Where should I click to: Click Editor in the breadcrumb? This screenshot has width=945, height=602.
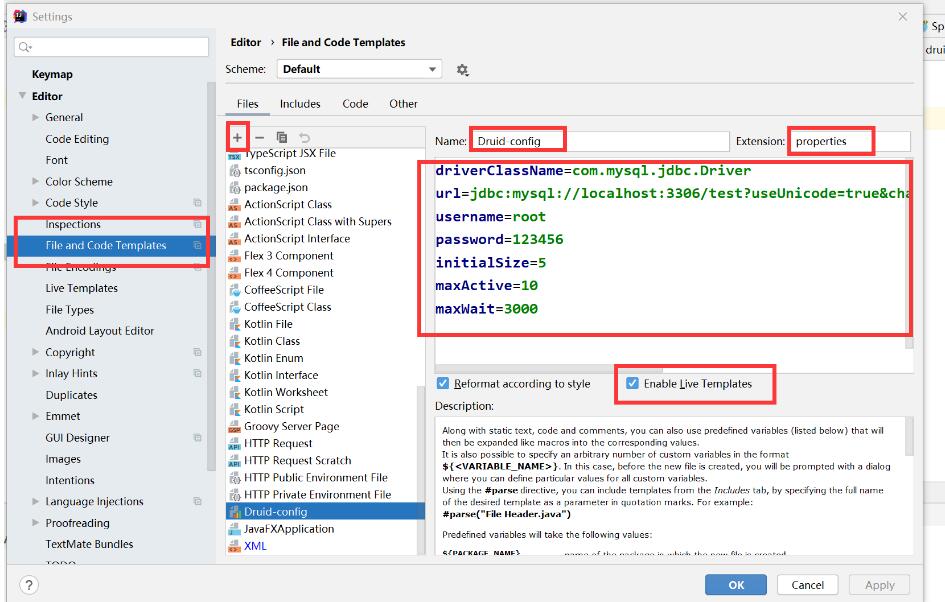point(245,42)
